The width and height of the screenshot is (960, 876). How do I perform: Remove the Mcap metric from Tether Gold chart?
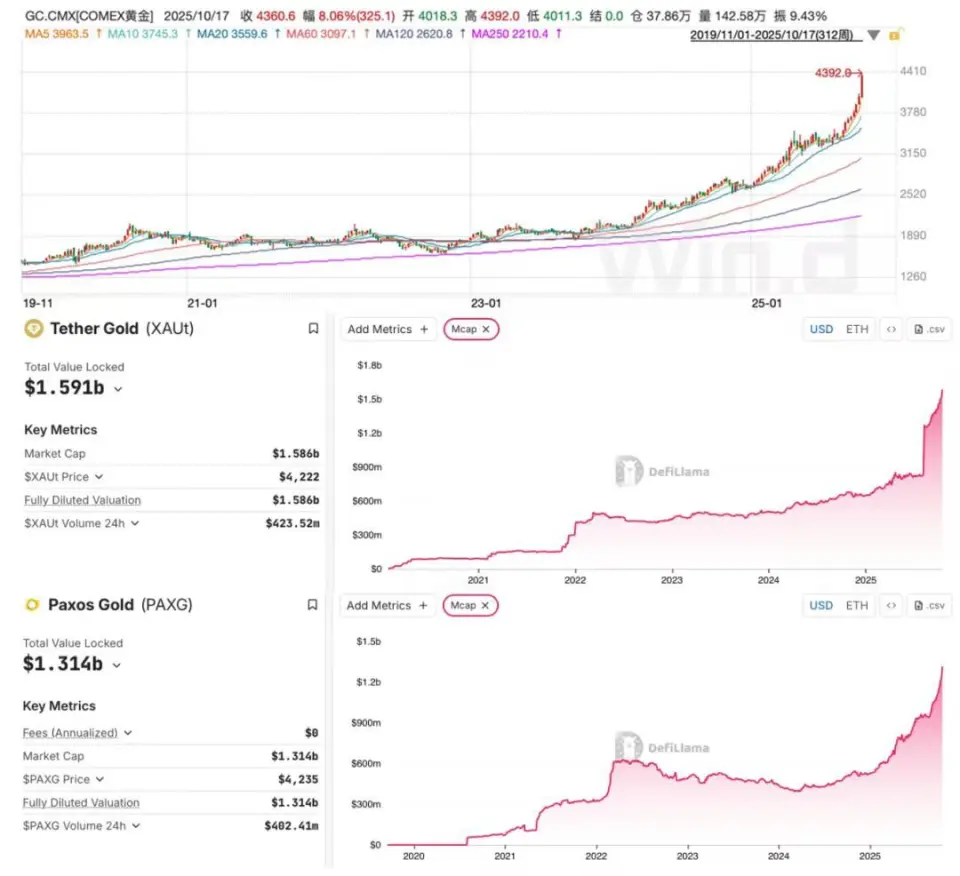485,329
